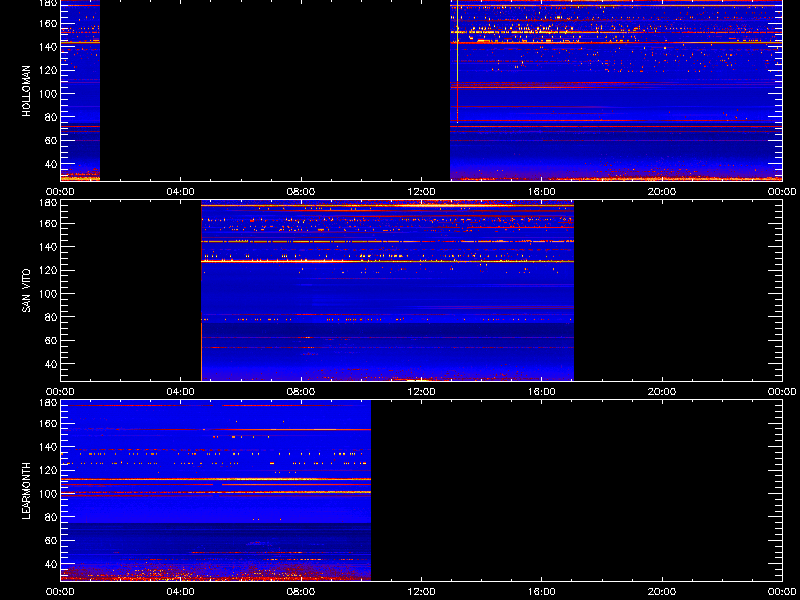The image size is (800, 600).
Task: Click the SAN VITO station axis label
Action: 27,291
